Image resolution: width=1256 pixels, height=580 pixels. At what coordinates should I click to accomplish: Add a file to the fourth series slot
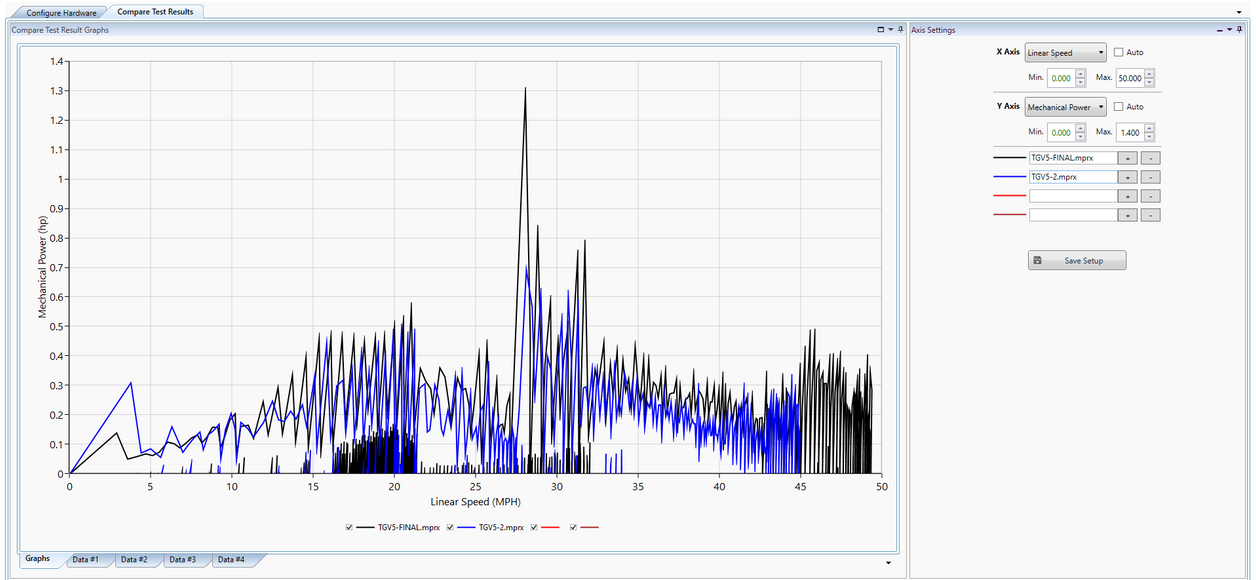(x=1128, y=215)
